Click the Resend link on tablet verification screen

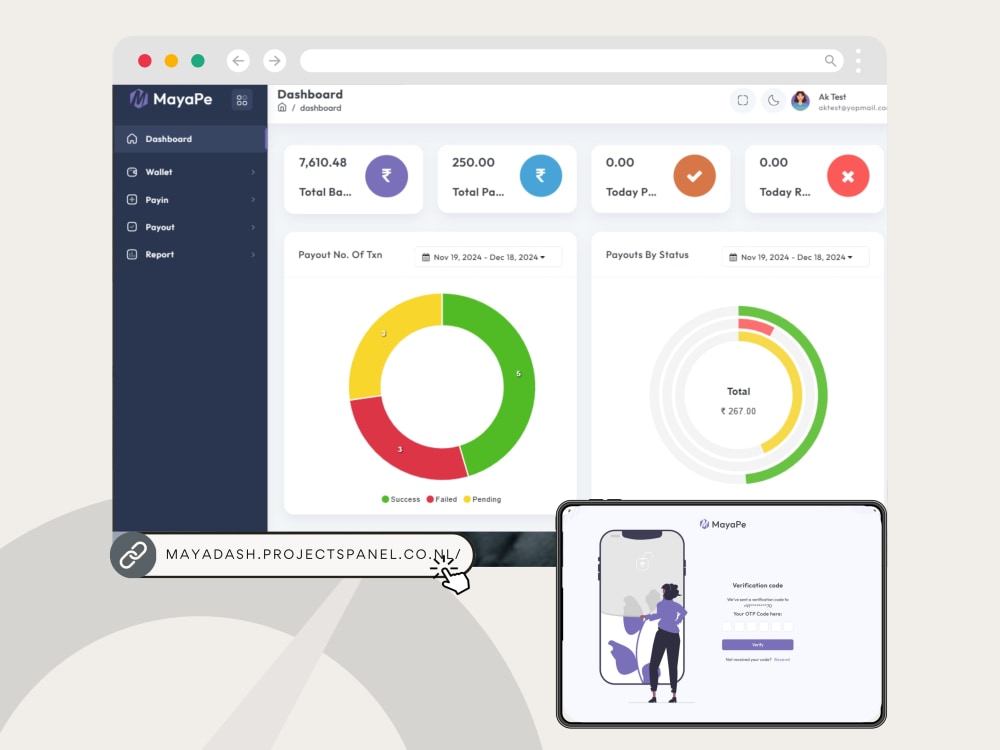click(782, 659)
